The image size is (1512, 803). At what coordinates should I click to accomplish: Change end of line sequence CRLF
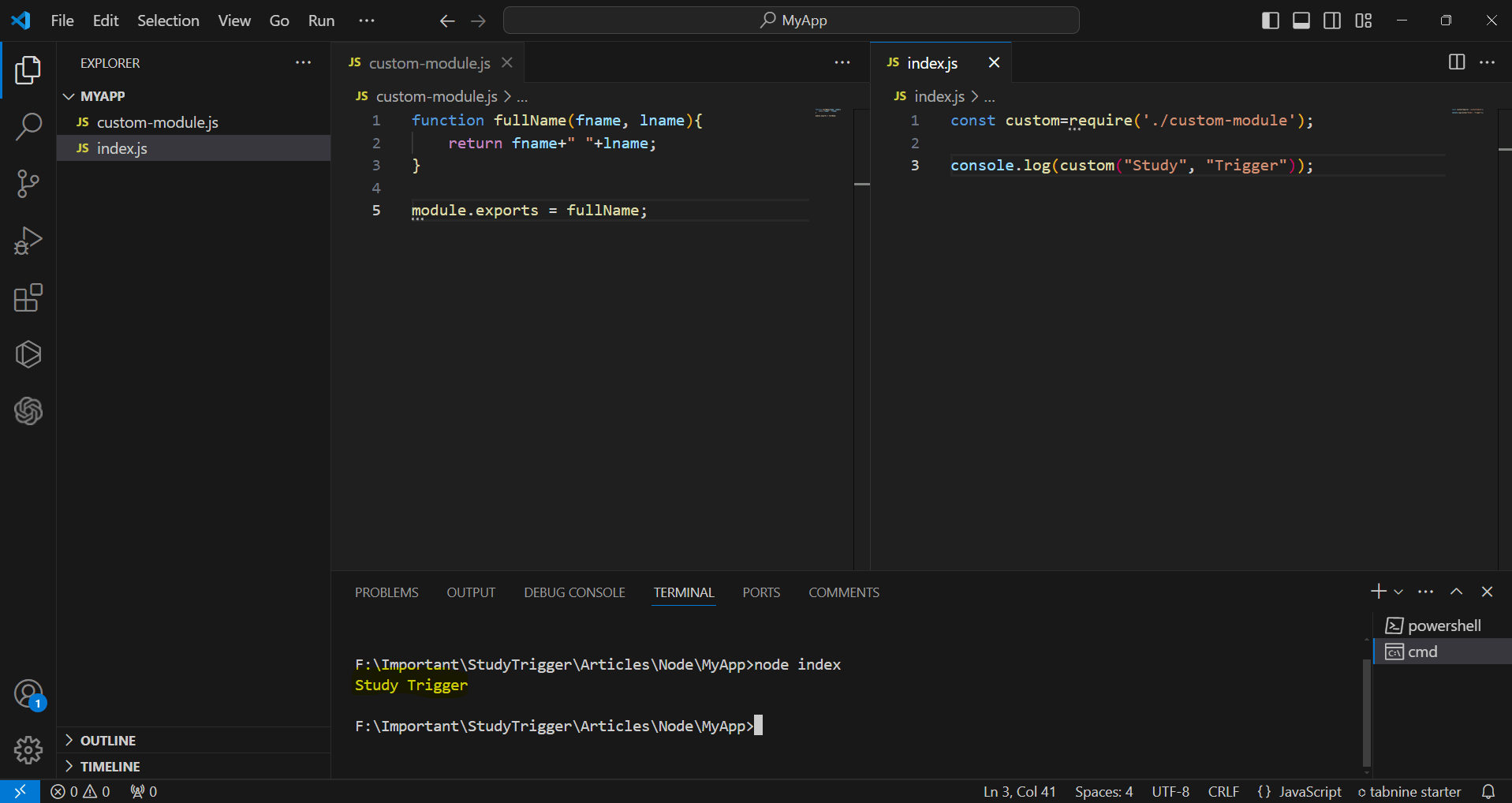(x=1223, y=791)
